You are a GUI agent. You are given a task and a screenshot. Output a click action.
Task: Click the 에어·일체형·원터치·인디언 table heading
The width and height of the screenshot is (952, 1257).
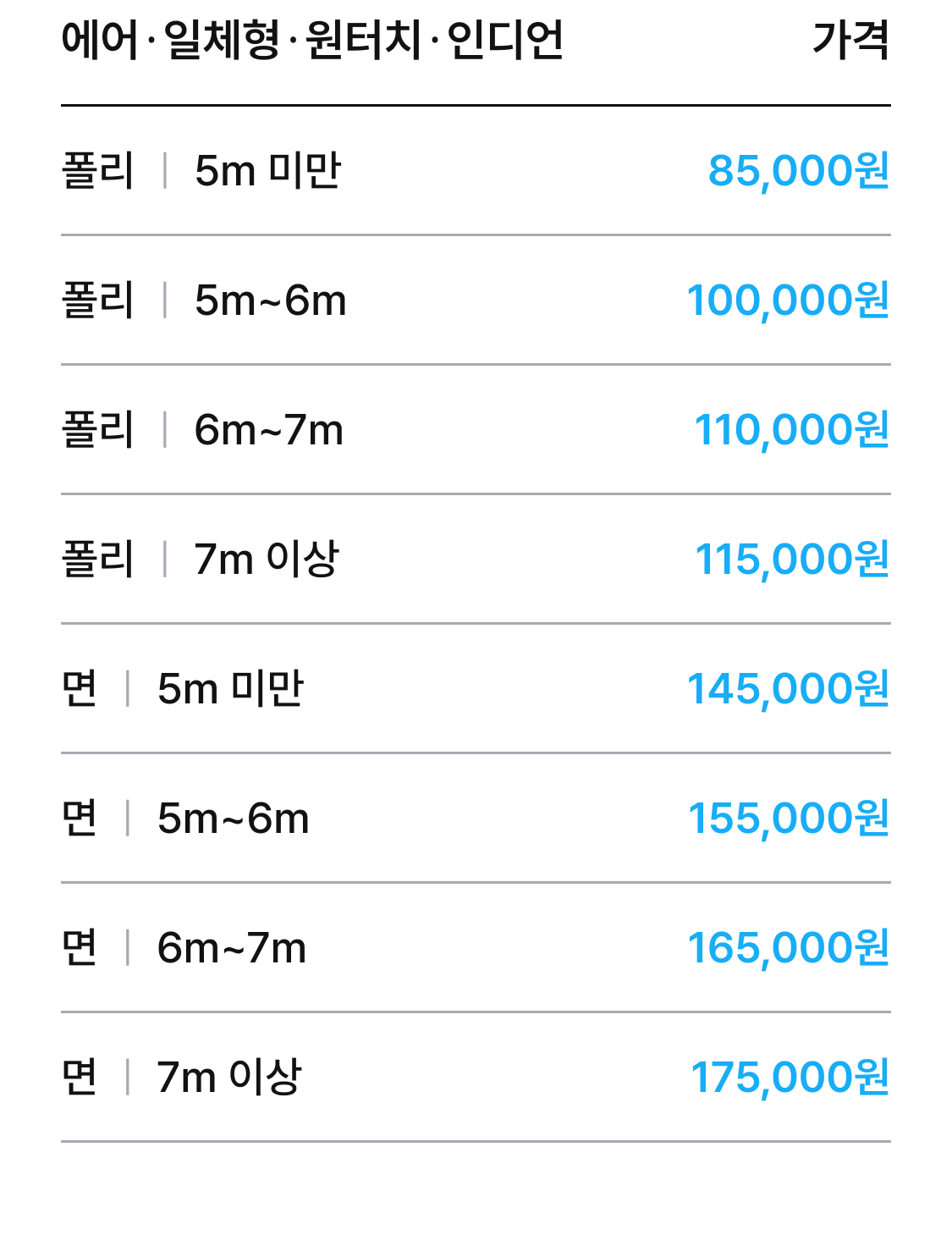click(312, 40)
